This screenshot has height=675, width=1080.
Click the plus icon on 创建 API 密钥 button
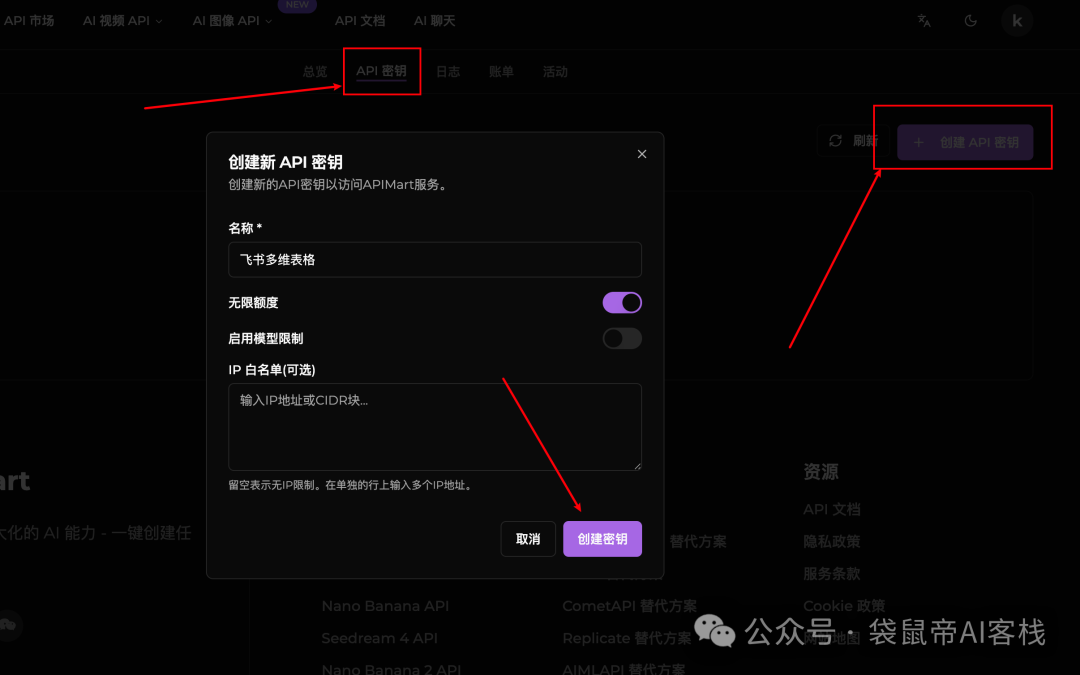[918, 142]
